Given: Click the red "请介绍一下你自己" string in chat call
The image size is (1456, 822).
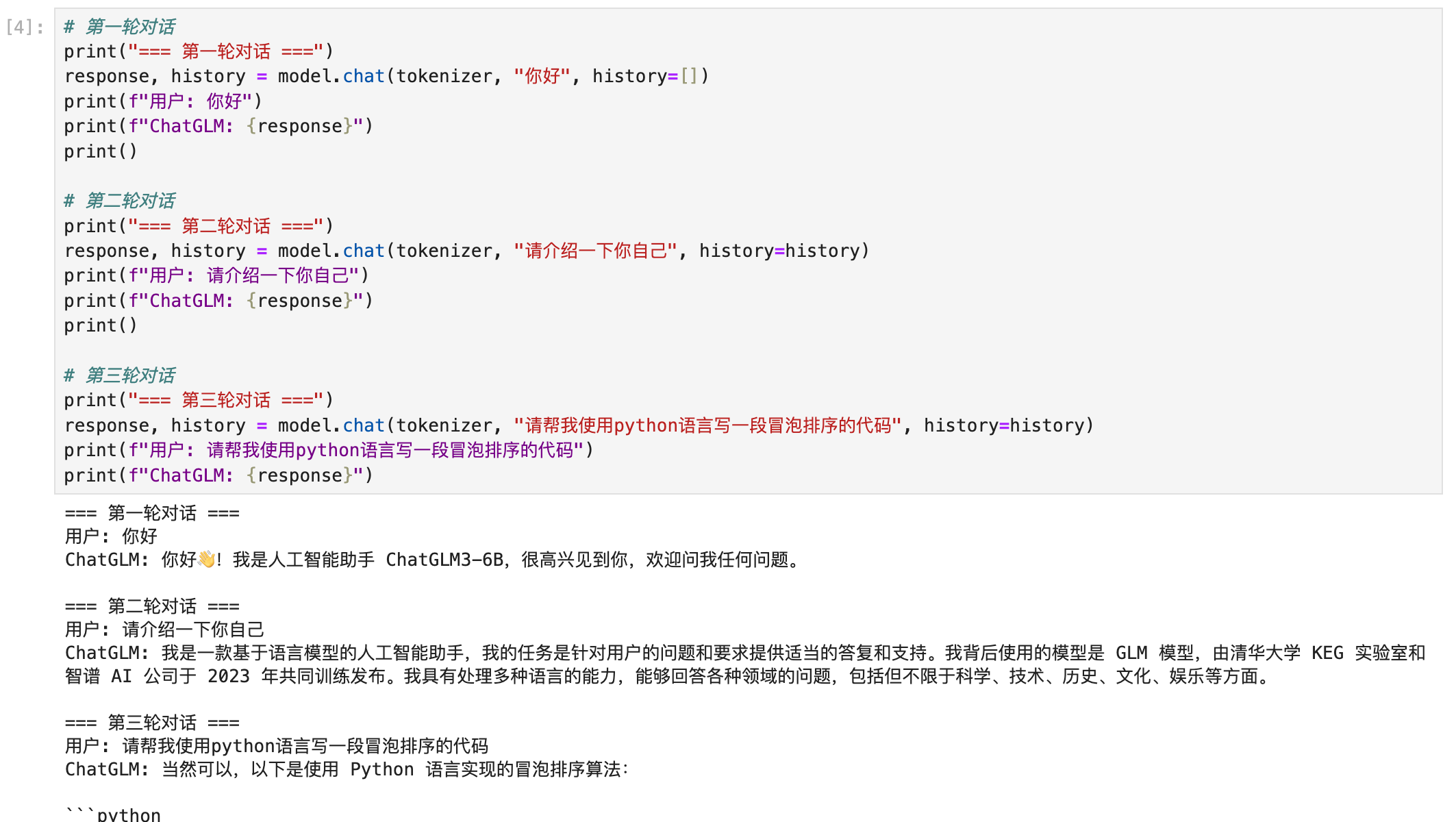Looking at the screenshot, I should [x=596, y=251].
